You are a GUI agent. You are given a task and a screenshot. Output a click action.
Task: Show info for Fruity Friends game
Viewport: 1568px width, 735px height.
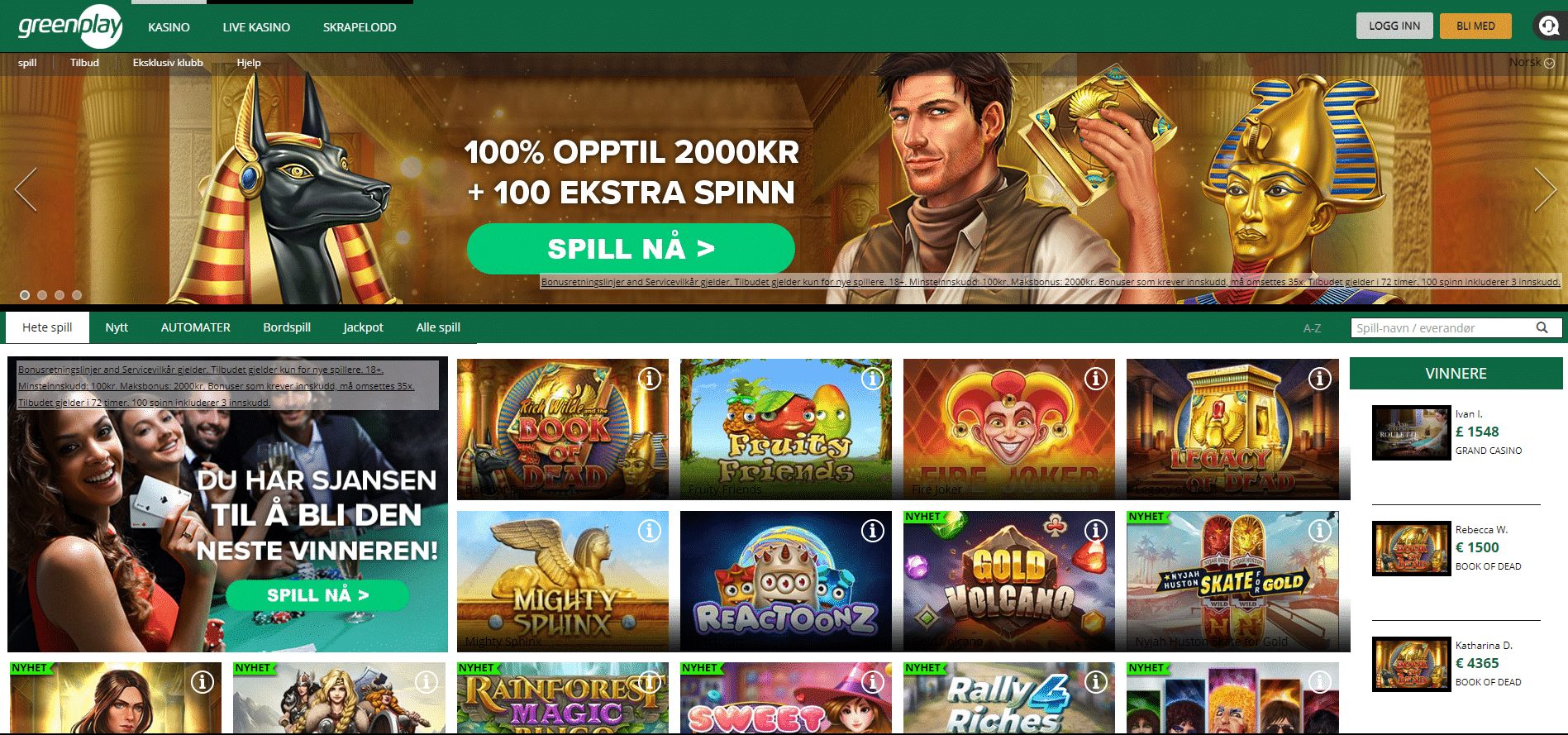[x=873, y=379]
